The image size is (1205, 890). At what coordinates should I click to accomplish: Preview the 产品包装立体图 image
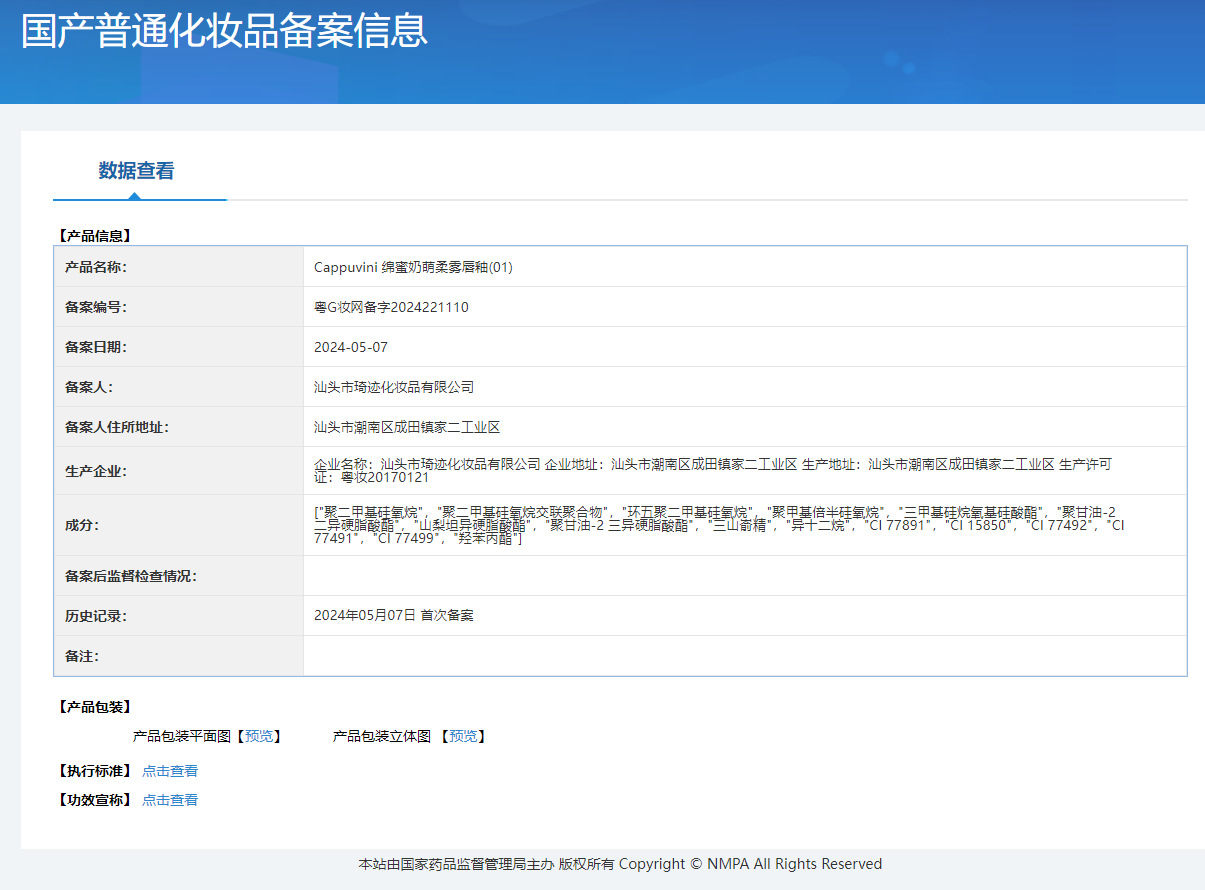click(x=463, y=736)
